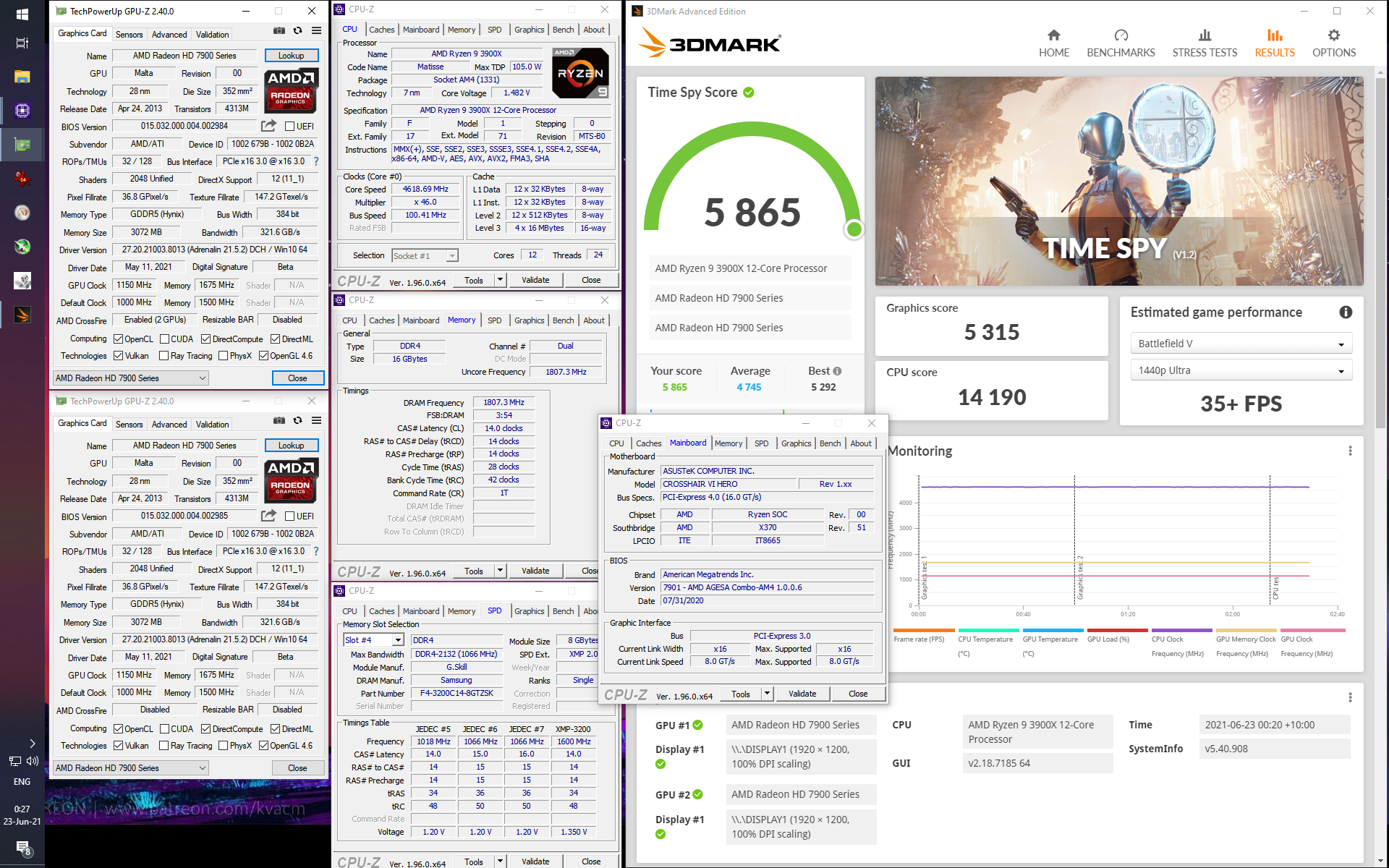The width and height of the screenshot is (1389, 868).
Task: Toggle OpenCL checkbox in top GPU-Z
Action: (x=118, y=339)
